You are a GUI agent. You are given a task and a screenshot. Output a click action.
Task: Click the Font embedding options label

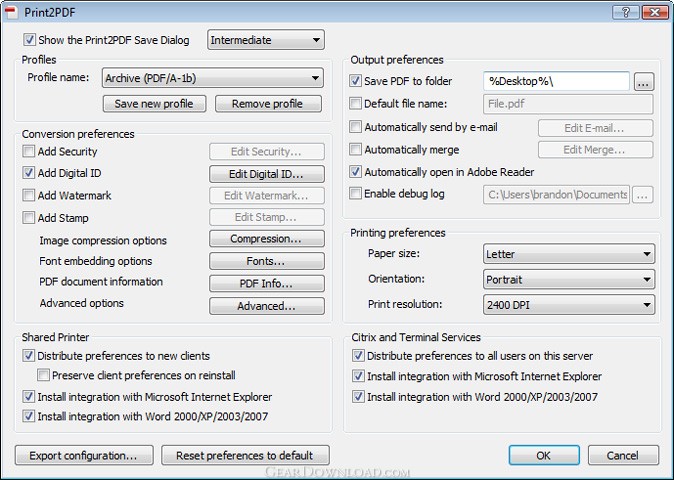[x=96, y=261]
